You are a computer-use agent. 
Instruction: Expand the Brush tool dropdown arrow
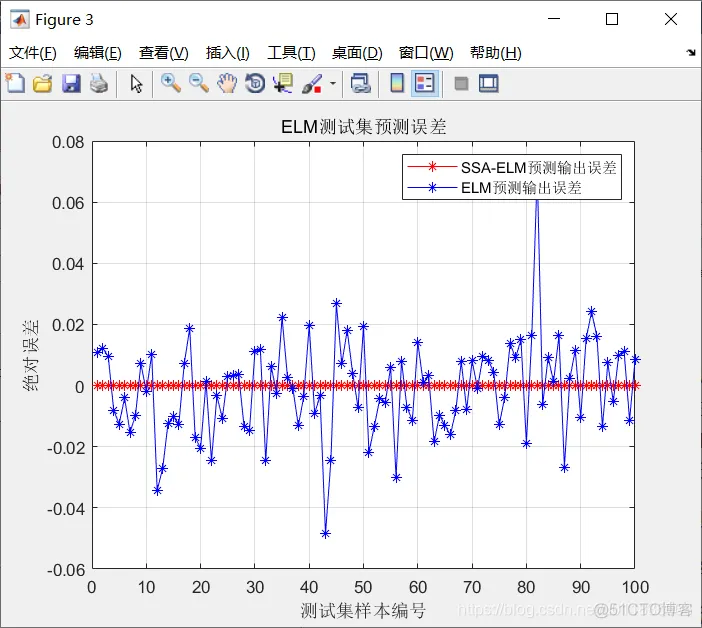tap(333, 84)
